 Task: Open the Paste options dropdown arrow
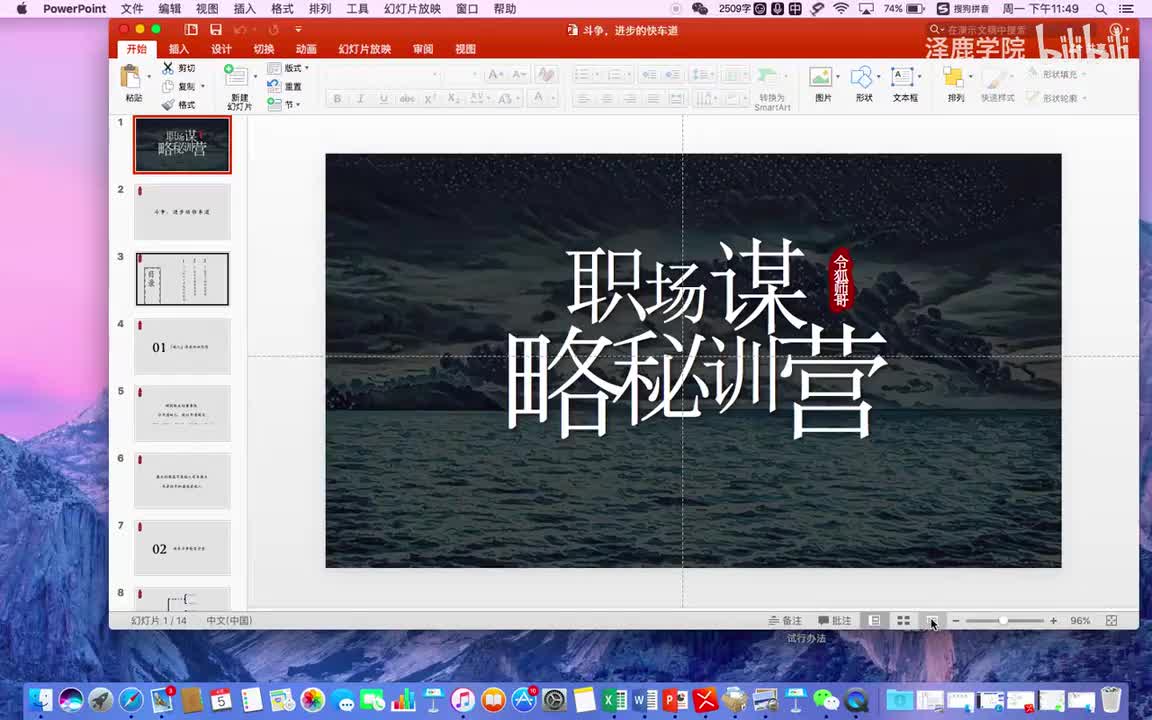(149, 76)
